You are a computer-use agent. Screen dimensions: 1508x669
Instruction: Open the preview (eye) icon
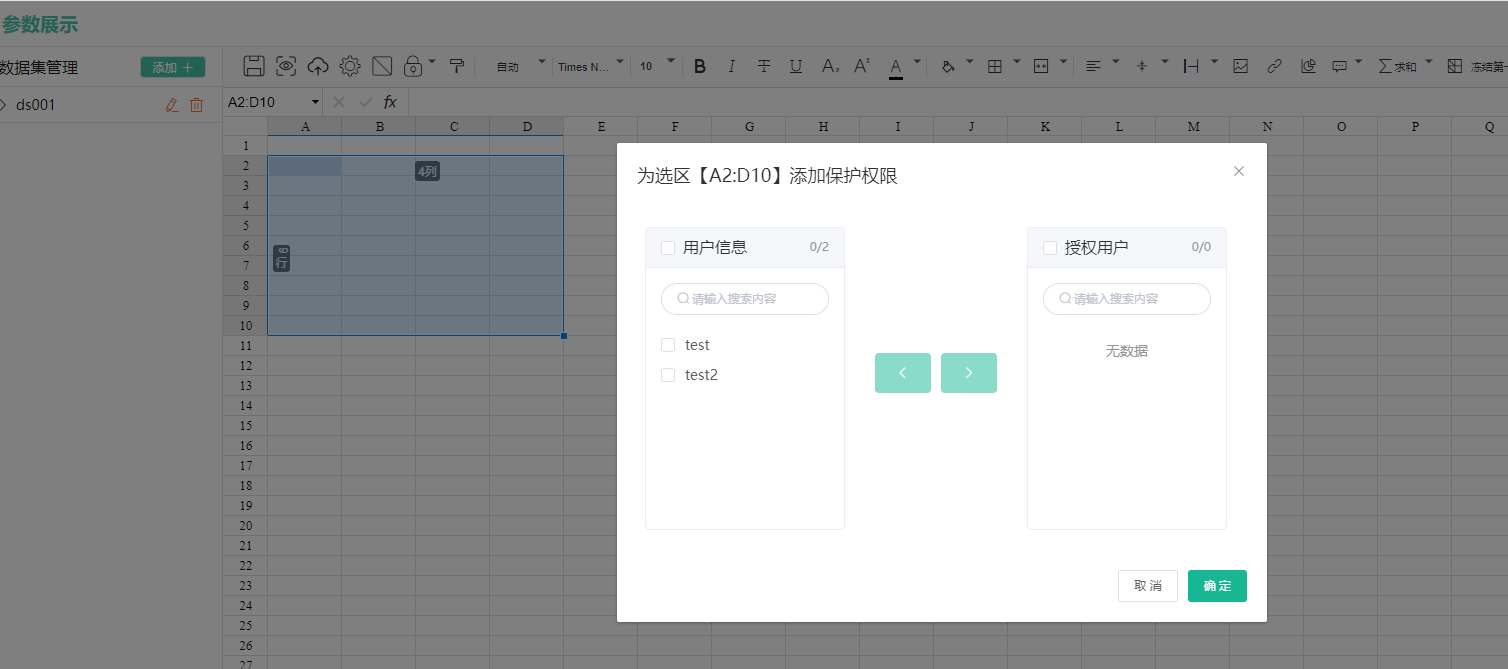(x=286, y=66)
